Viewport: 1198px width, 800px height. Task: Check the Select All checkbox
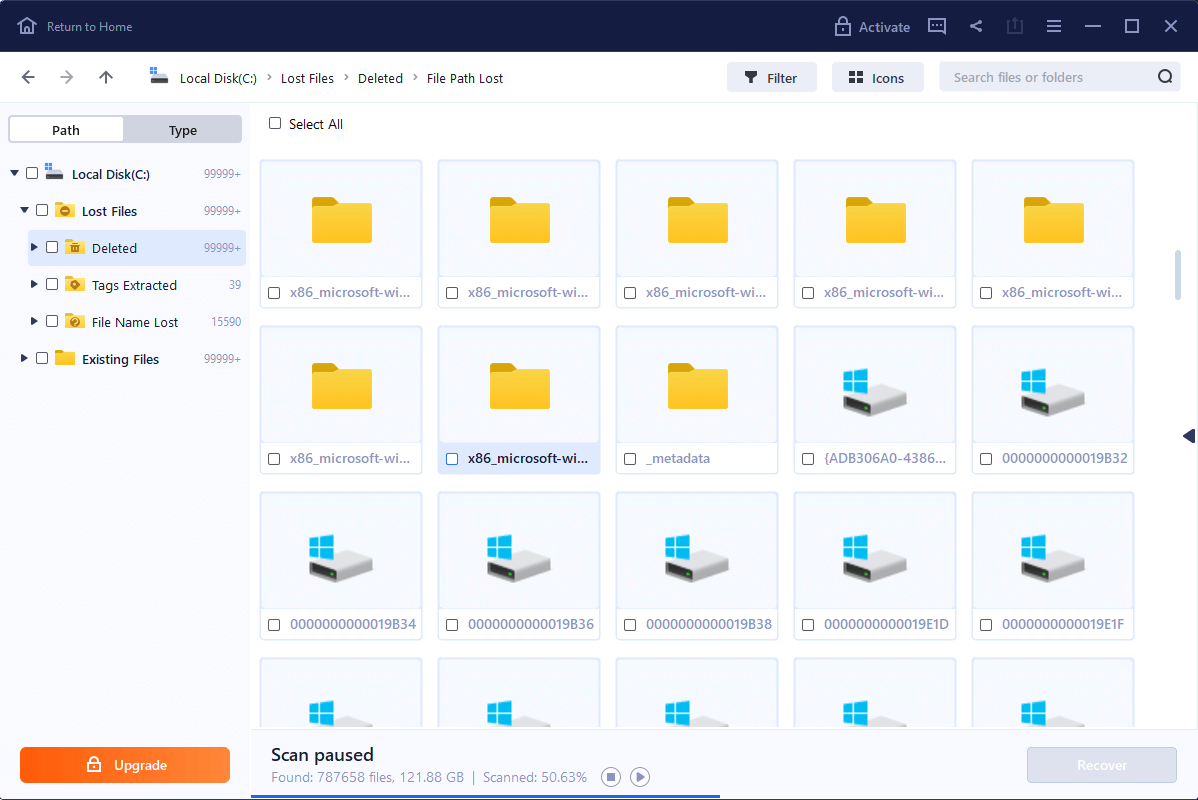tap(275, 124)
